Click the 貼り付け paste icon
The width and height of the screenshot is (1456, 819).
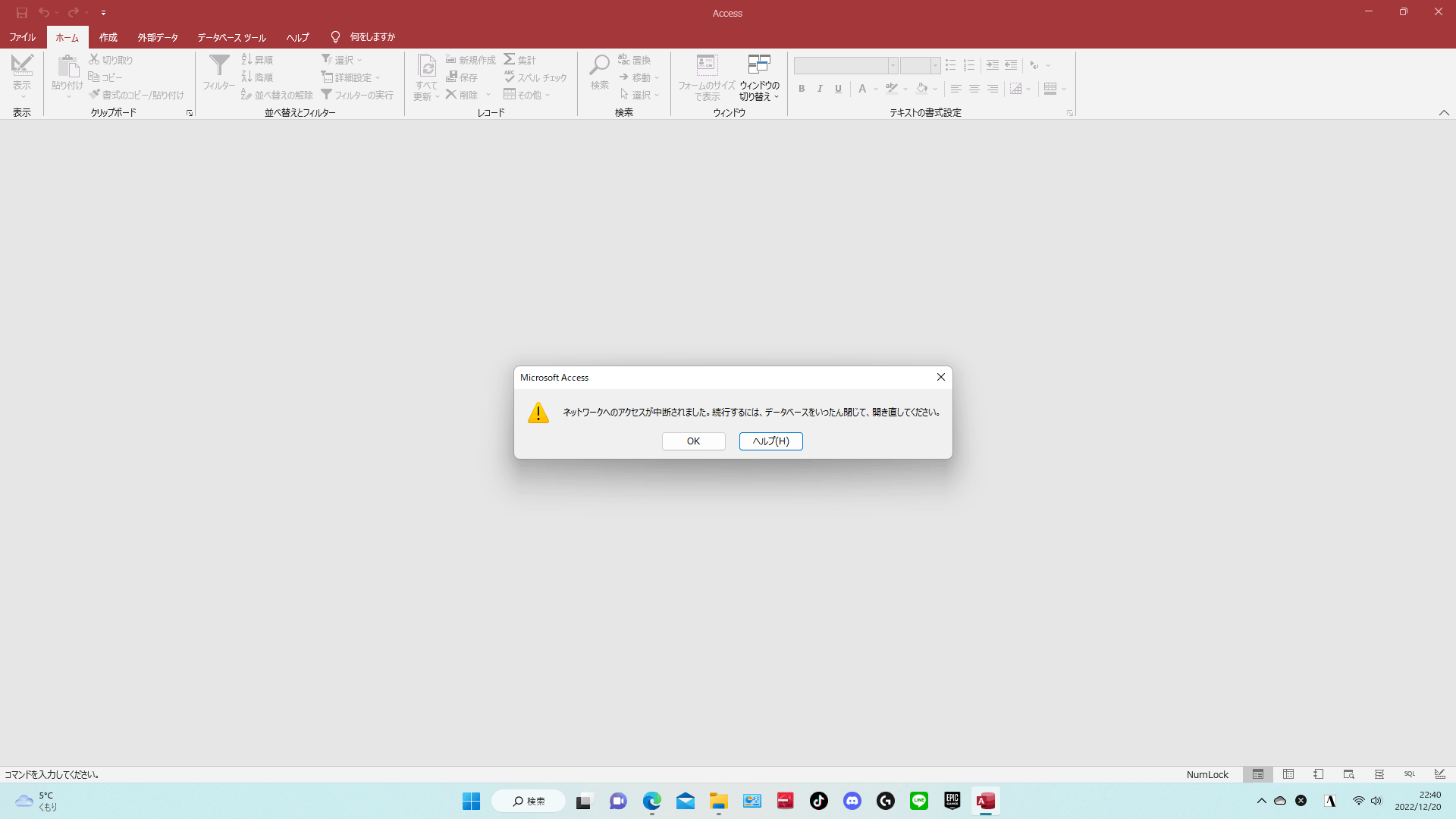coord(67,67)
